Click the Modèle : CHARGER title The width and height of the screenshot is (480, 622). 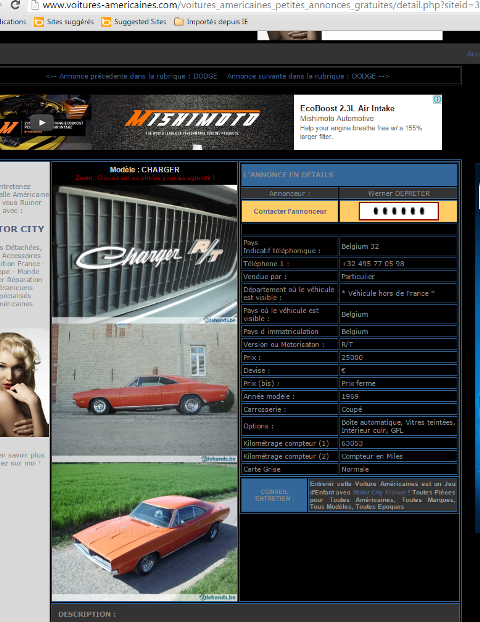coord(144,169)
